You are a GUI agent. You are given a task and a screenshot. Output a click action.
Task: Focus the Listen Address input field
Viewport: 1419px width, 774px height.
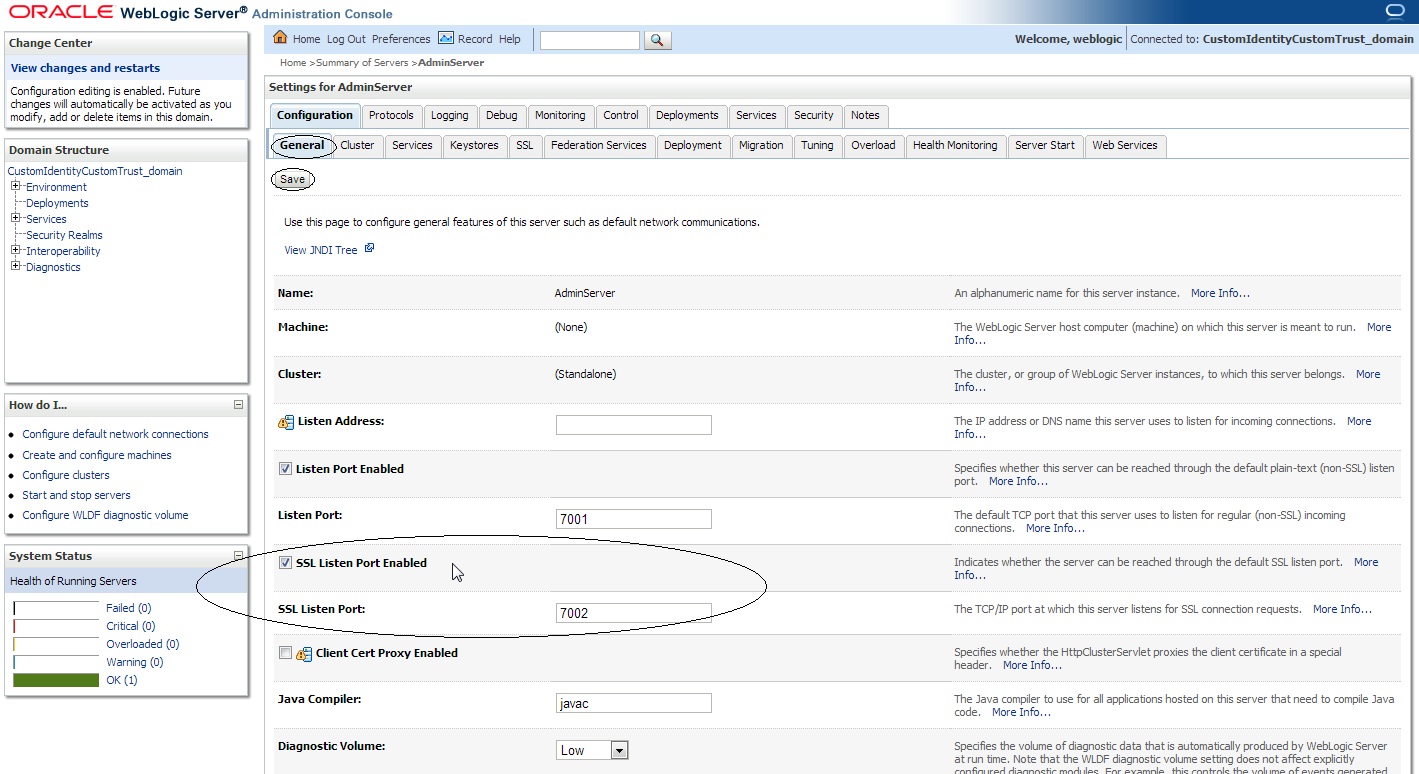634,425
